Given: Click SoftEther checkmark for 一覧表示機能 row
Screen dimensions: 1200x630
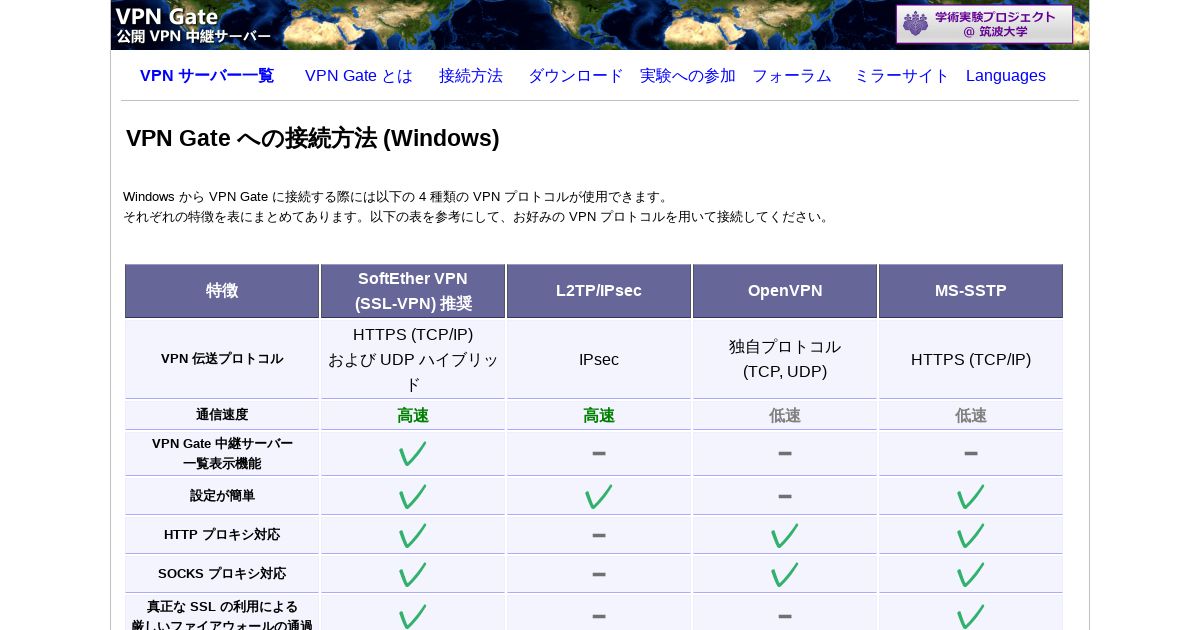Looking at the screenshot, I should pos(413,454).
